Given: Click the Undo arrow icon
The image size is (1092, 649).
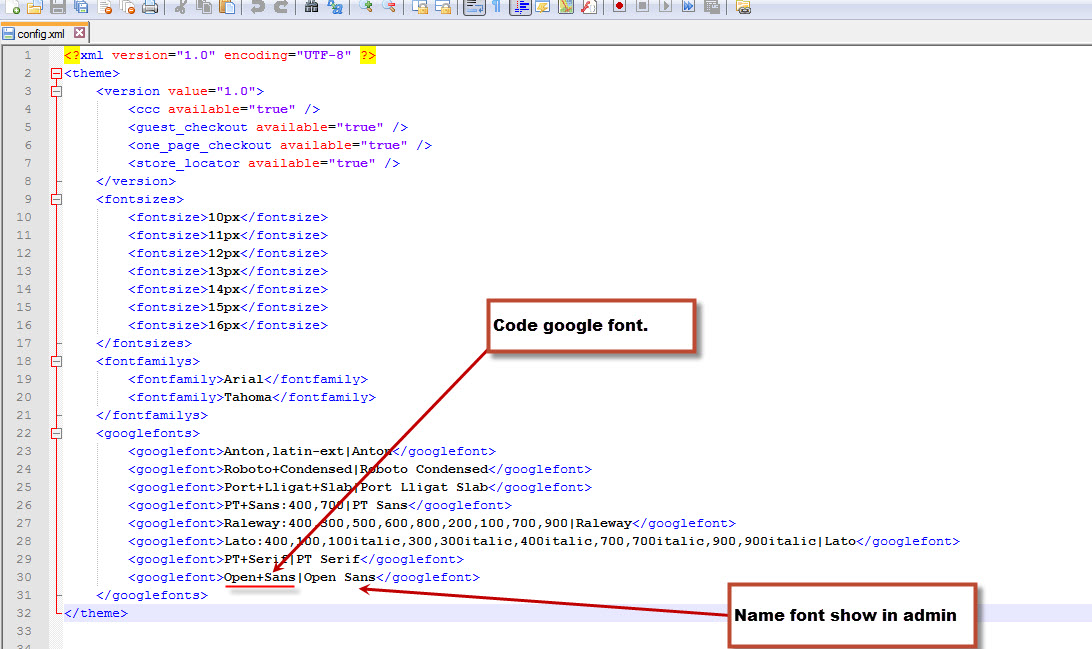Looking at the screenshot, I should click(x=257, y=7).
